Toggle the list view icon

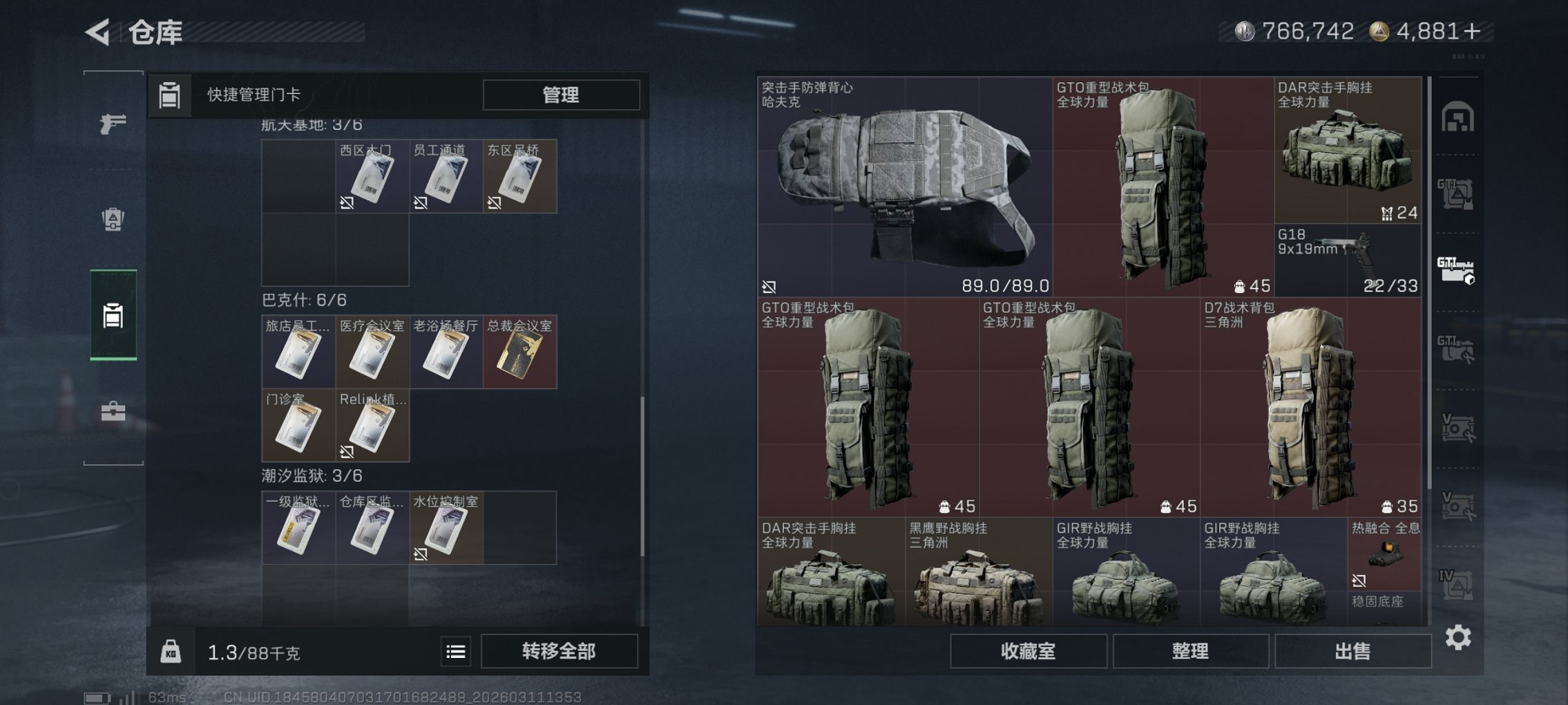click(456, 652)
